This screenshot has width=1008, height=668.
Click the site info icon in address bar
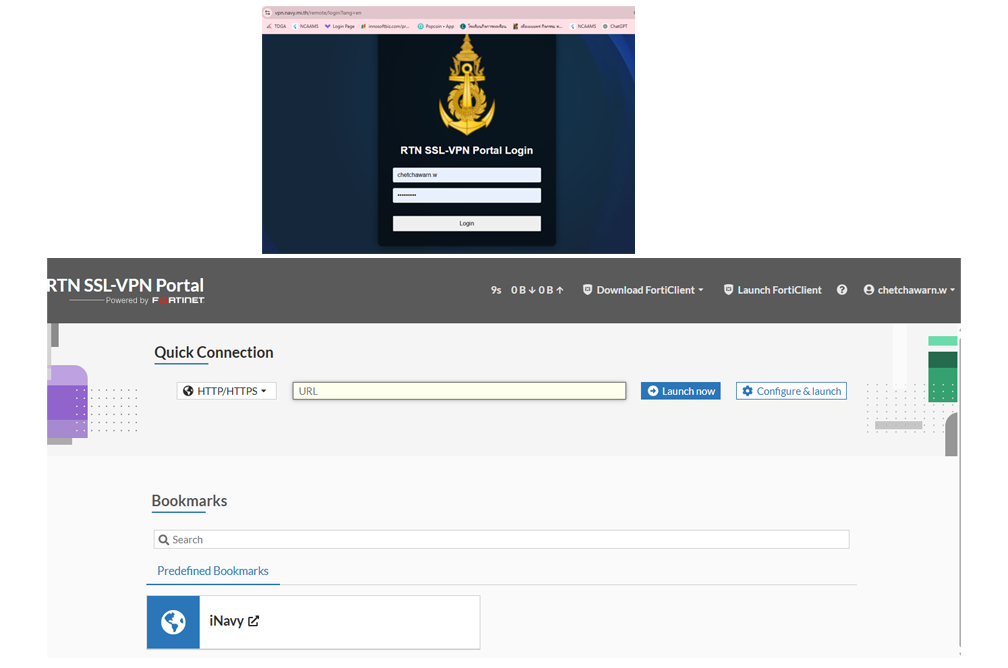pos(268,12)
